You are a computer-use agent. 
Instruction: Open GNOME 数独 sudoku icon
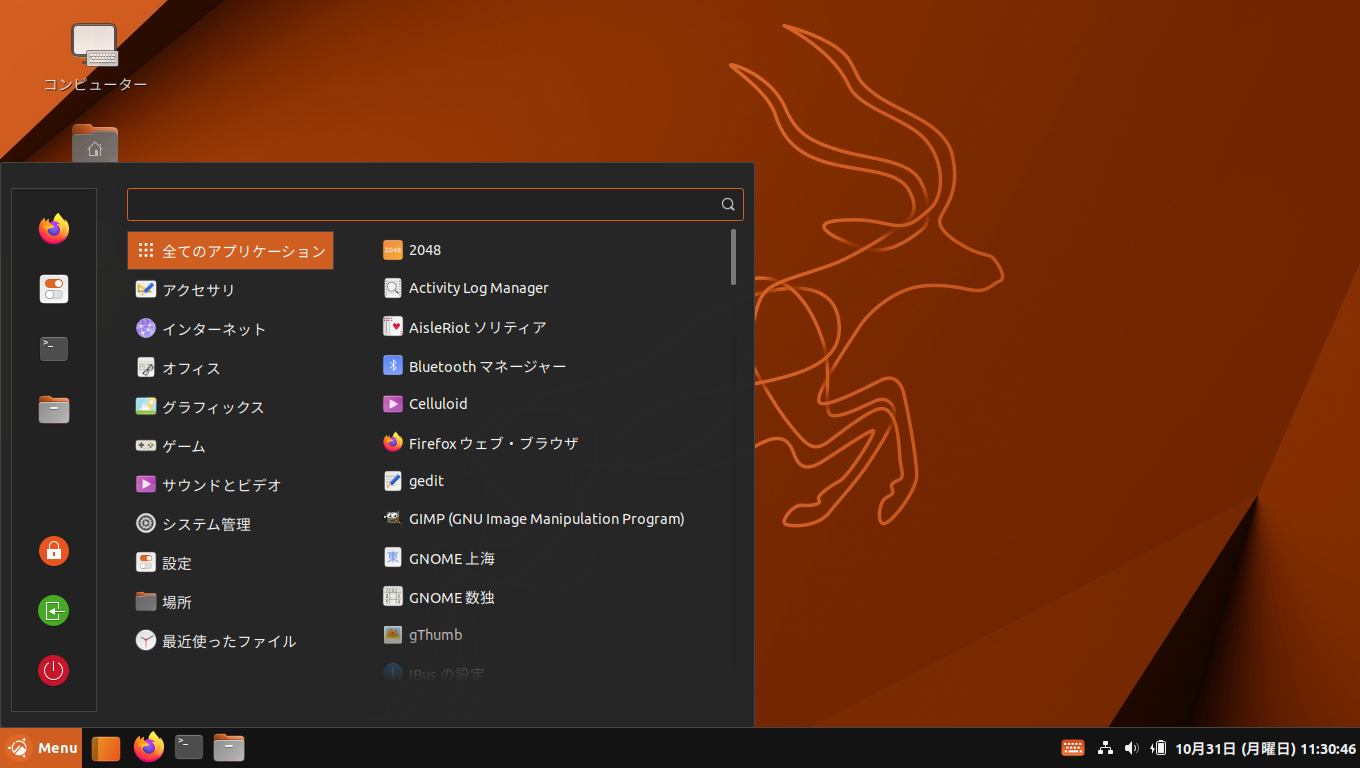[393, 597]
